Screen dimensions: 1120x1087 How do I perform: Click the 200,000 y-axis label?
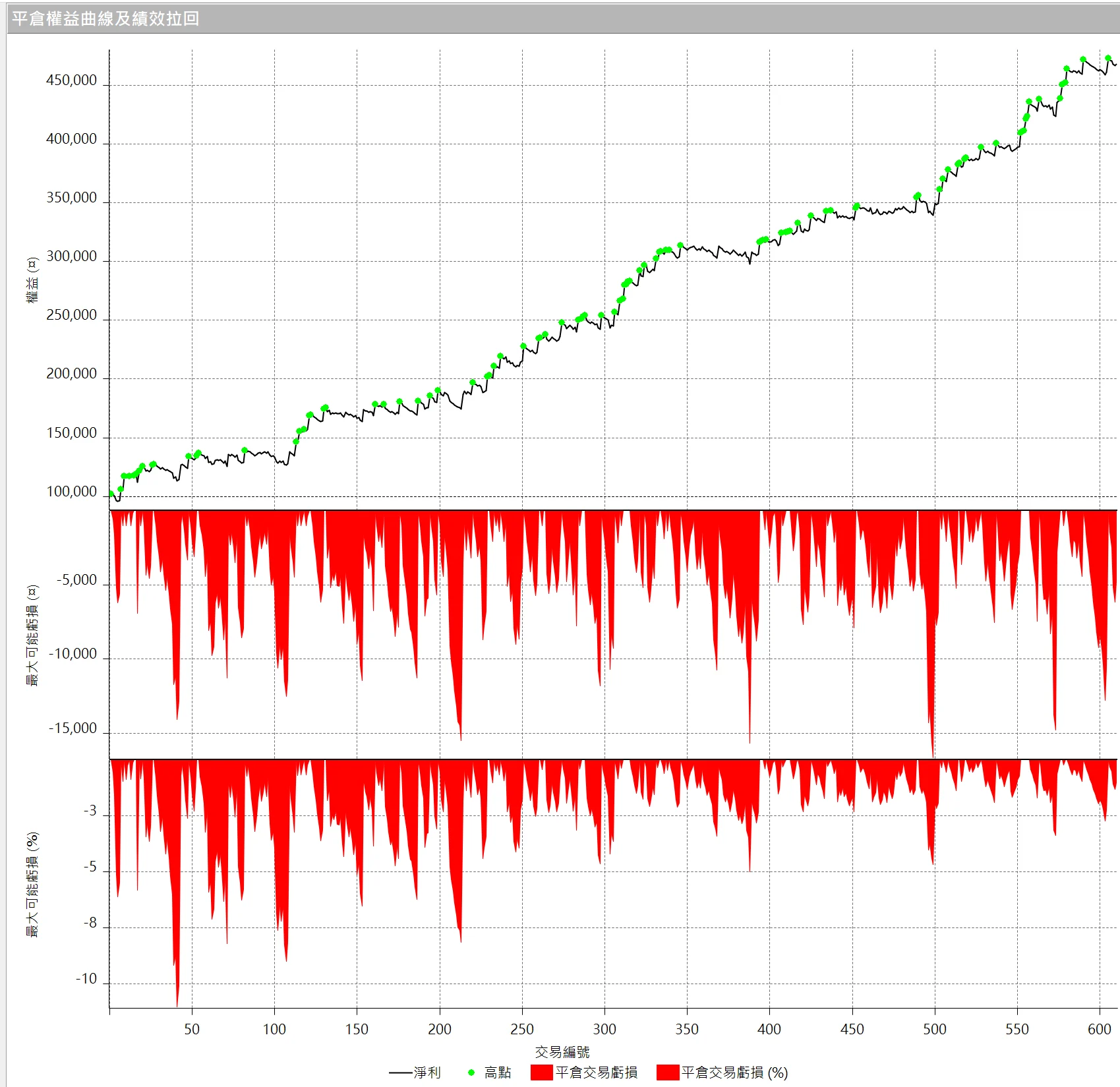click(71, 374)
